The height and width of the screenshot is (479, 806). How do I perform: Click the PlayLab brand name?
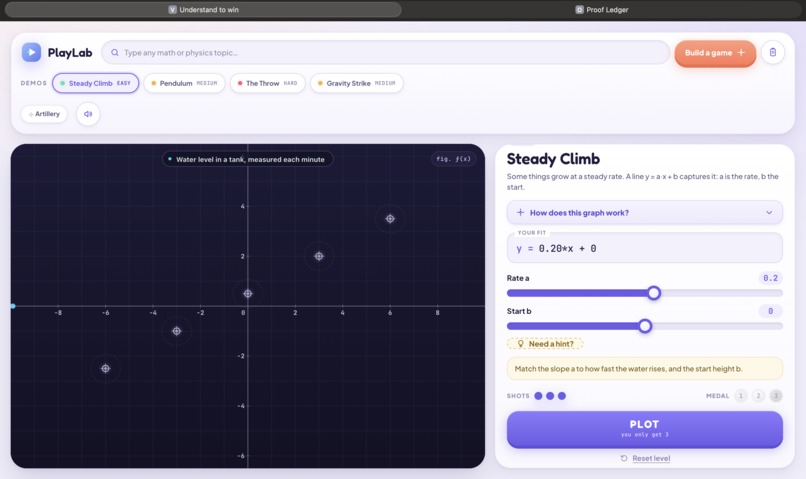coord(70,52)
